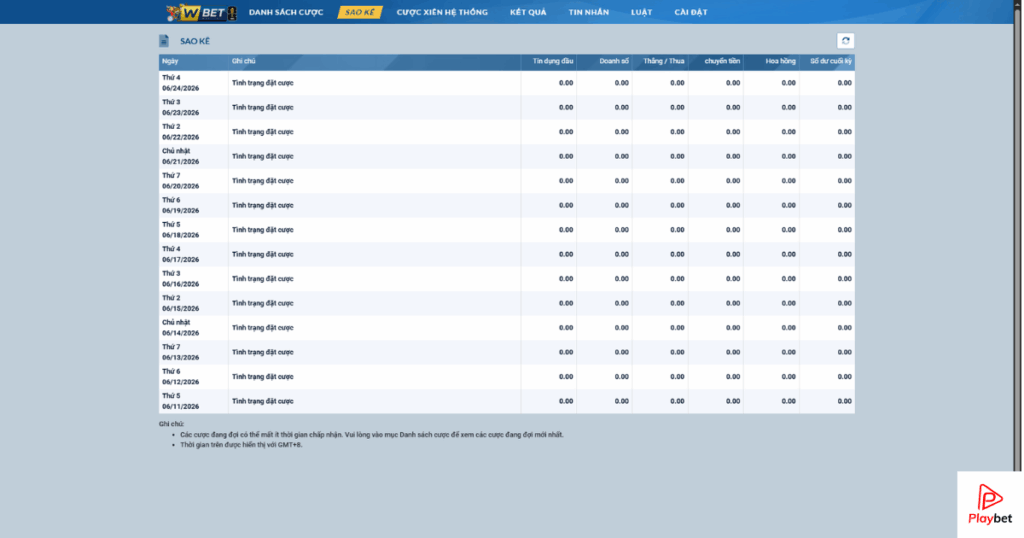Click the Doanh số column header
The height and width of the screenshot is (538, 1024).
[604, 61]
